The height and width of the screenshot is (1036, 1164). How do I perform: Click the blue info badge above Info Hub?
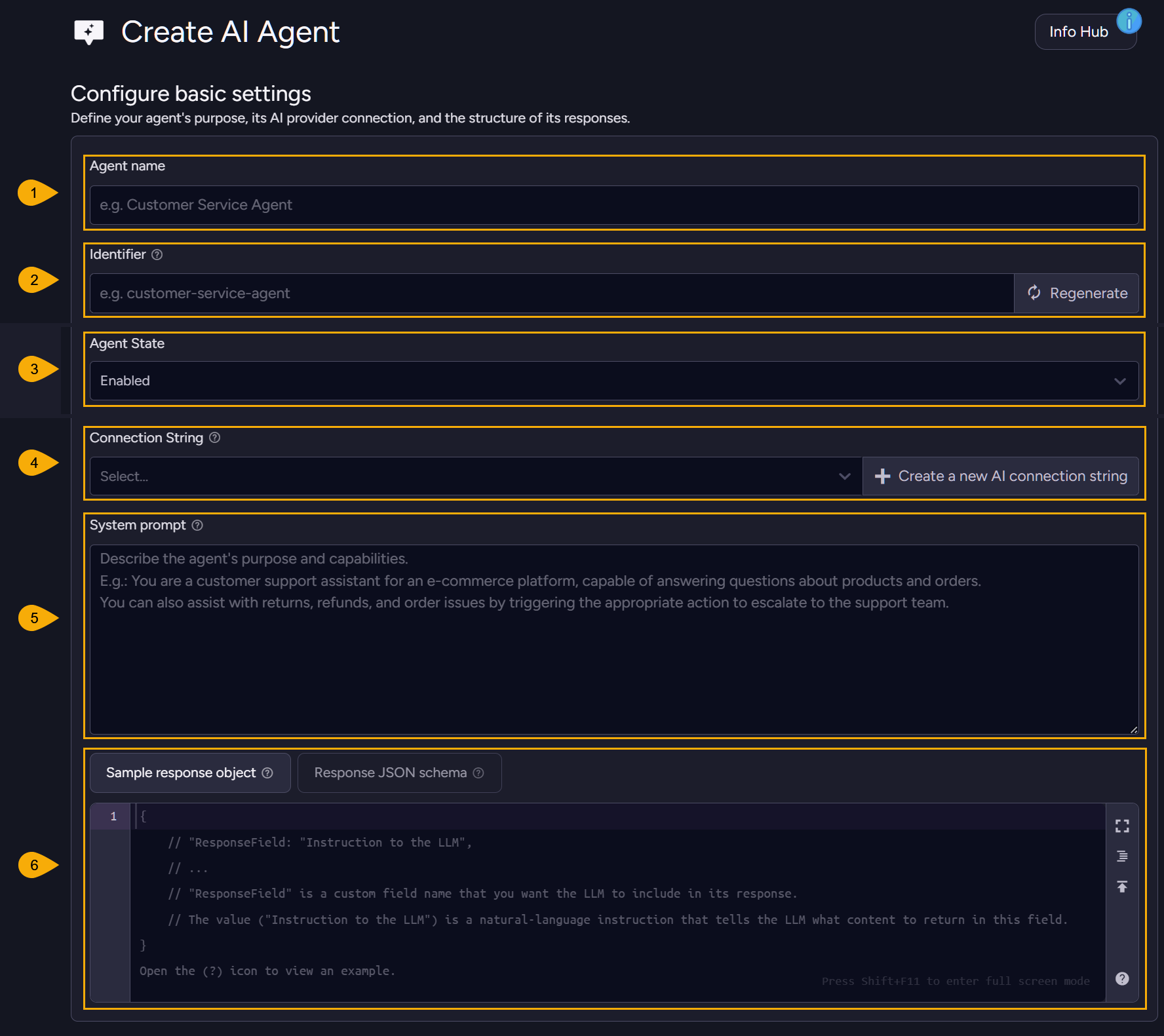point(1129,22)
